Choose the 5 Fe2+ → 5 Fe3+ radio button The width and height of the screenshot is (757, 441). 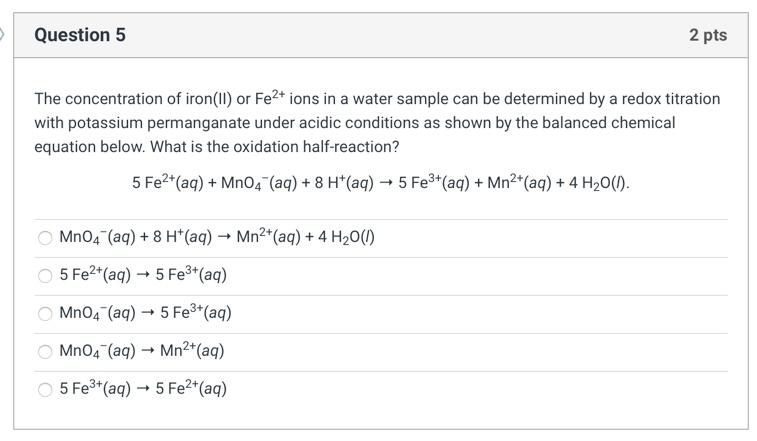pos(45,276)
